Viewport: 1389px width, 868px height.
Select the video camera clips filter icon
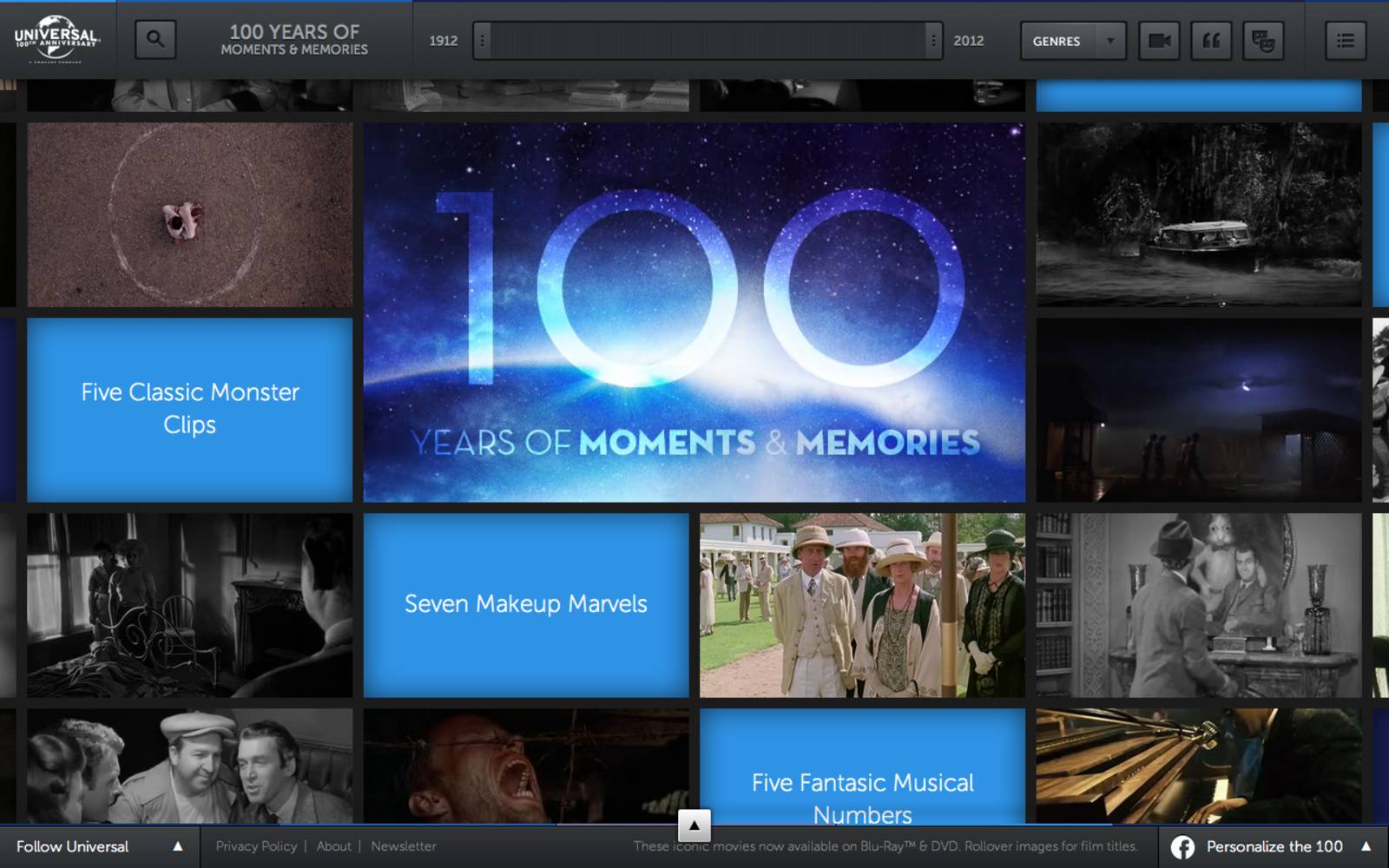click(1161, 39)
